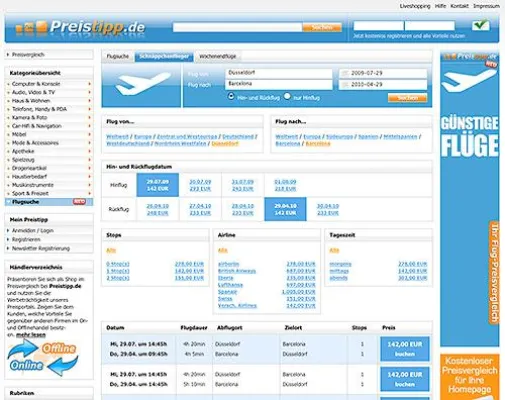Open the Flugsuche sidebar entry
This screenshot has width=505, height=400.
[49, 202]
